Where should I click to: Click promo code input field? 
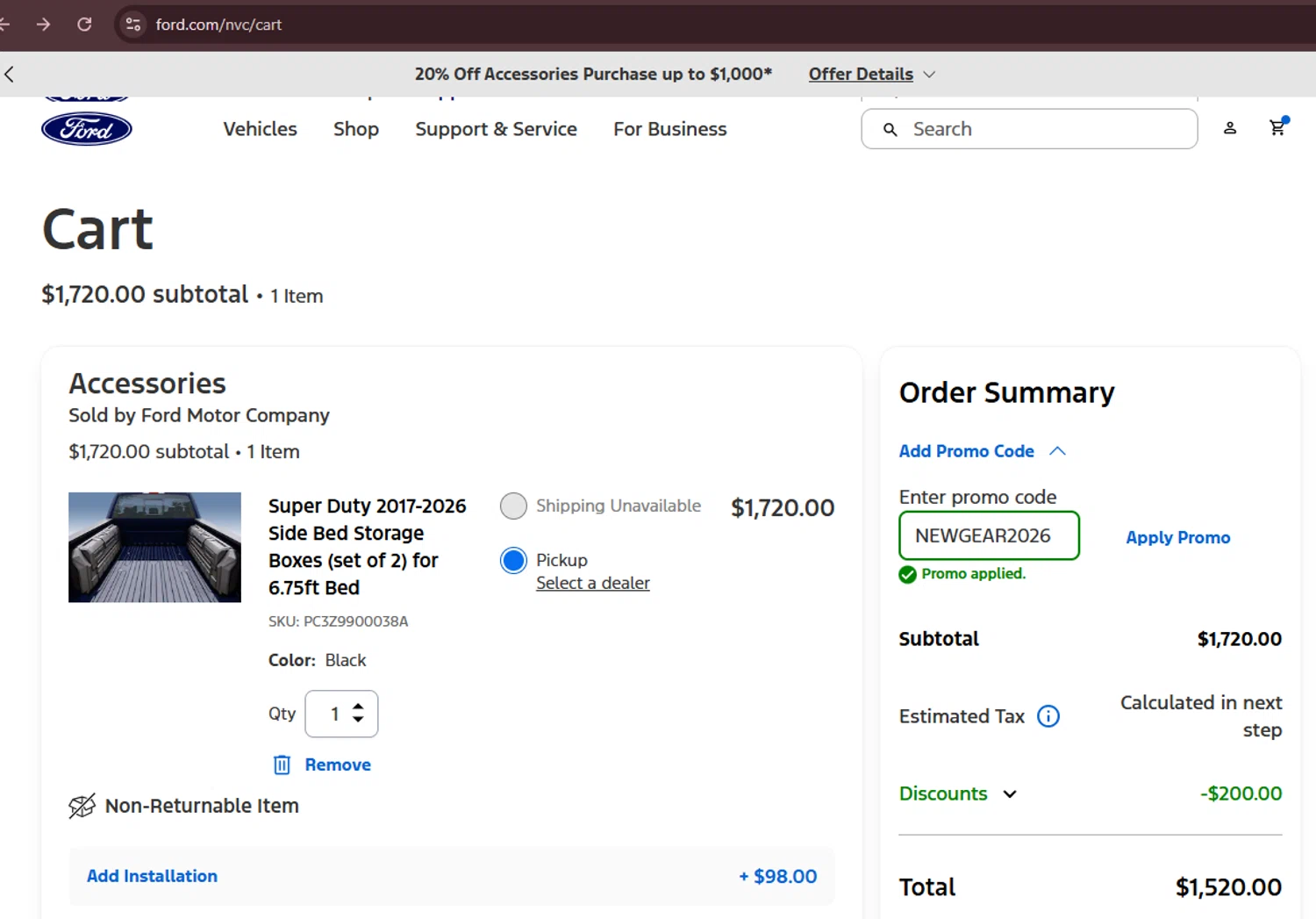[989, 535]
